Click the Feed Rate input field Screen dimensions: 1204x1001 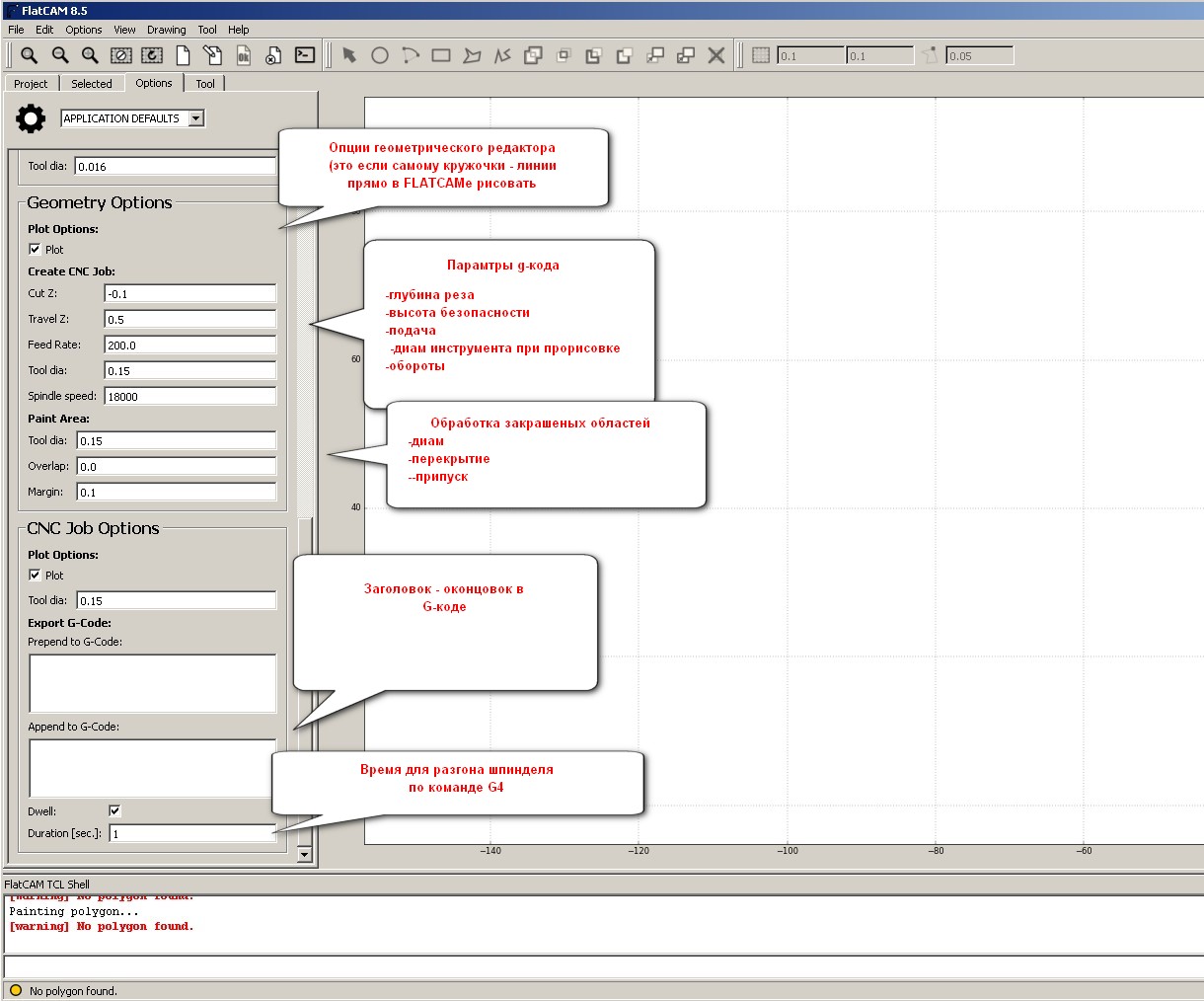(x=190, y=345)
